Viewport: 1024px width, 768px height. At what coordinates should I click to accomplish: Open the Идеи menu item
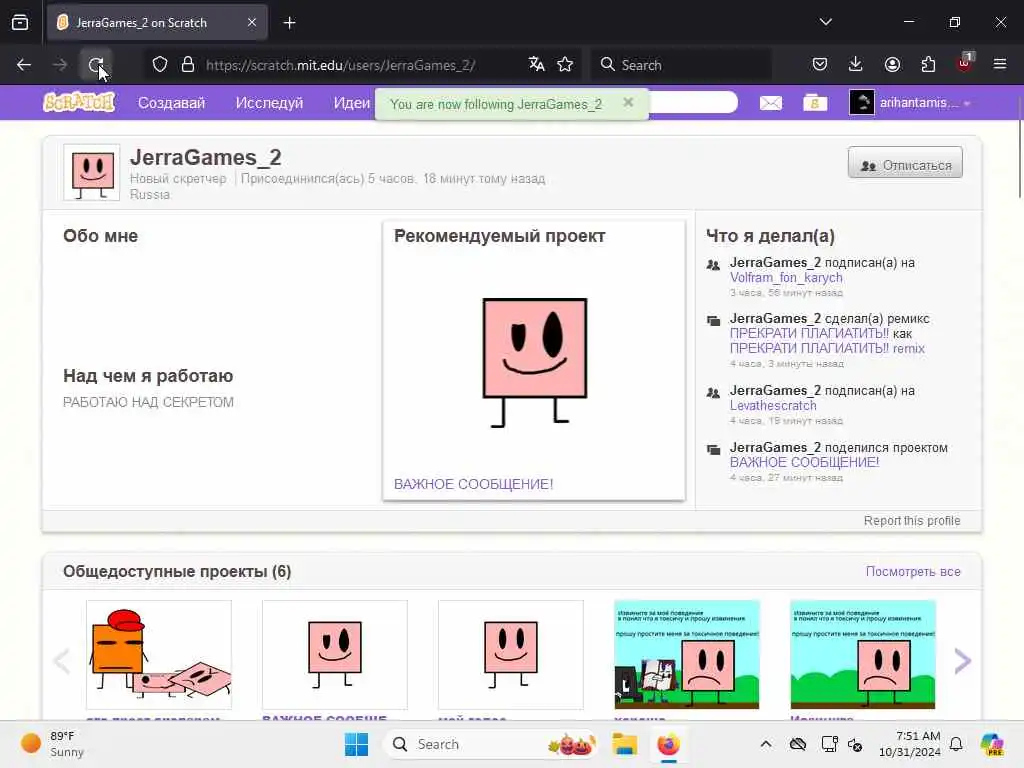pos(351,103)
